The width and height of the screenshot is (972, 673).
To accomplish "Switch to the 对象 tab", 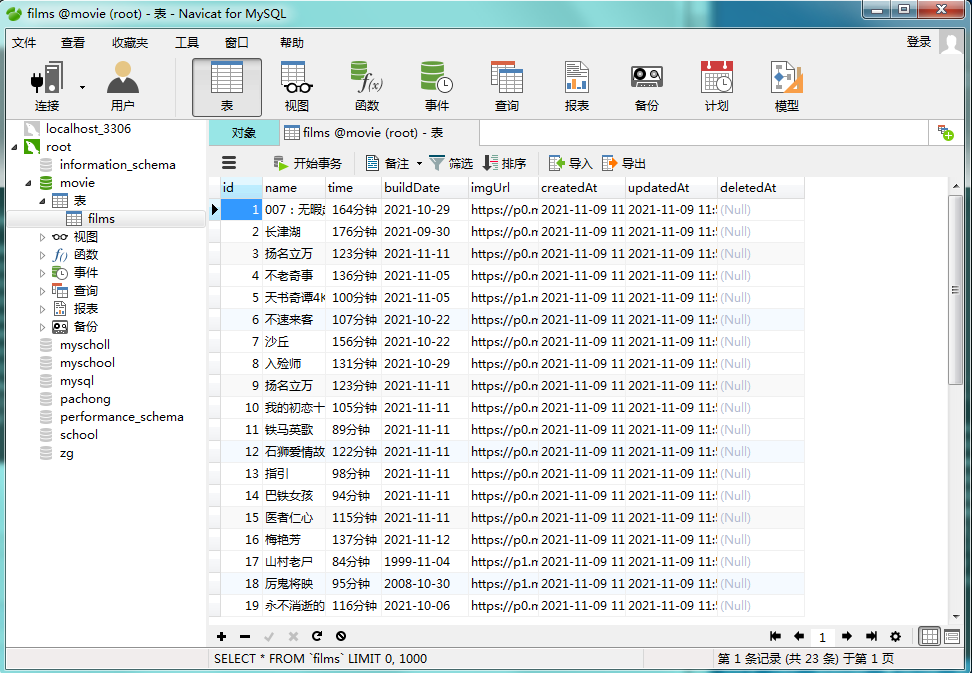I will 244,133.
